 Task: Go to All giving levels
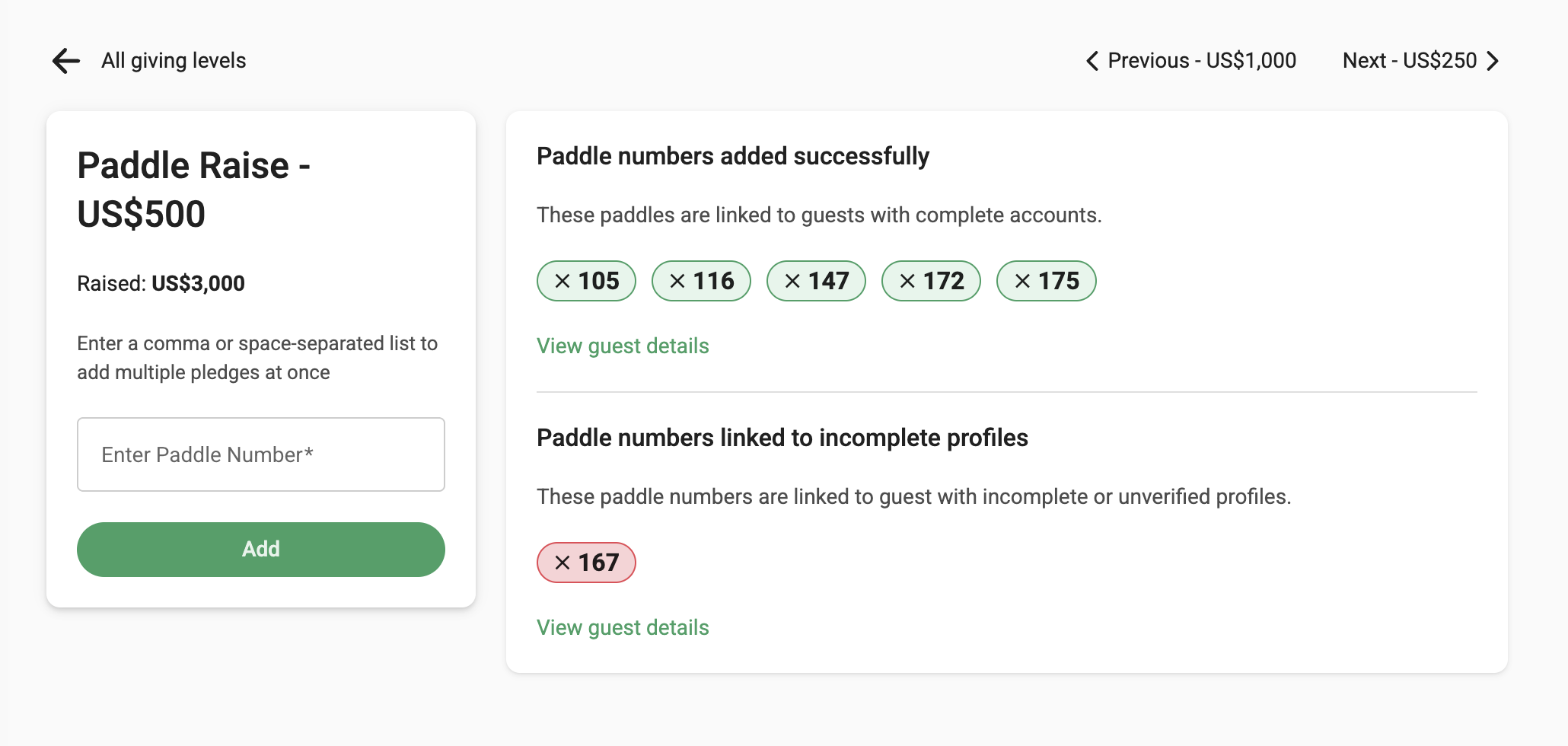[x=174, y=61]
